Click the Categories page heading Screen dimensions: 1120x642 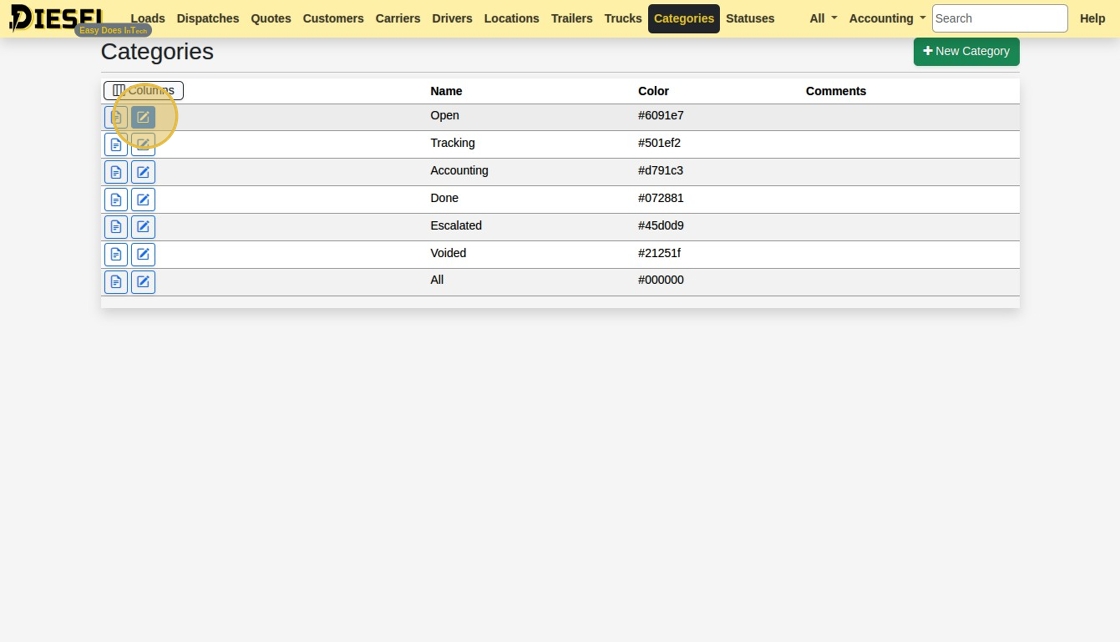click(157, 51)
